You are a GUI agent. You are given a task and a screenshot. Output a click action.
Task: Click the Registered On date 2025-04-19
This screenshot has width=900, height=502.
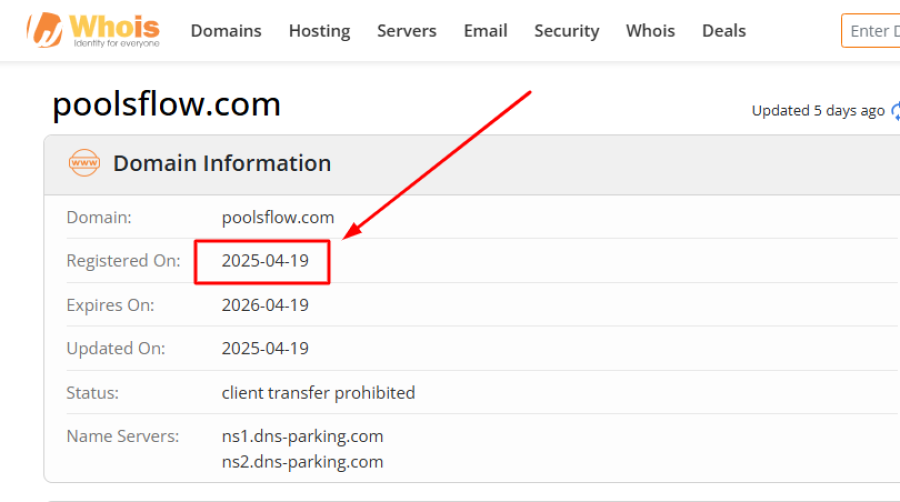point(265,261)
